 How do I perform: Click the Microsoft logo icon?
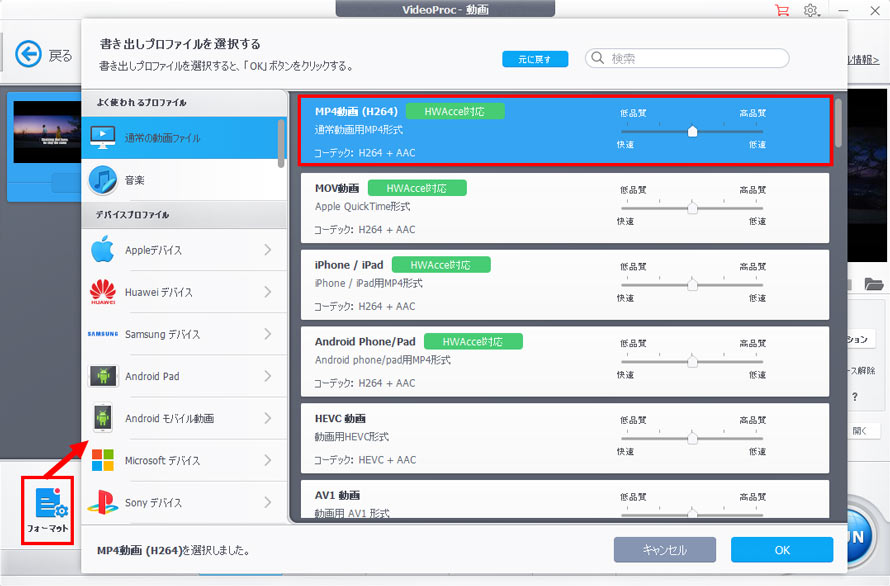[103, 460]
